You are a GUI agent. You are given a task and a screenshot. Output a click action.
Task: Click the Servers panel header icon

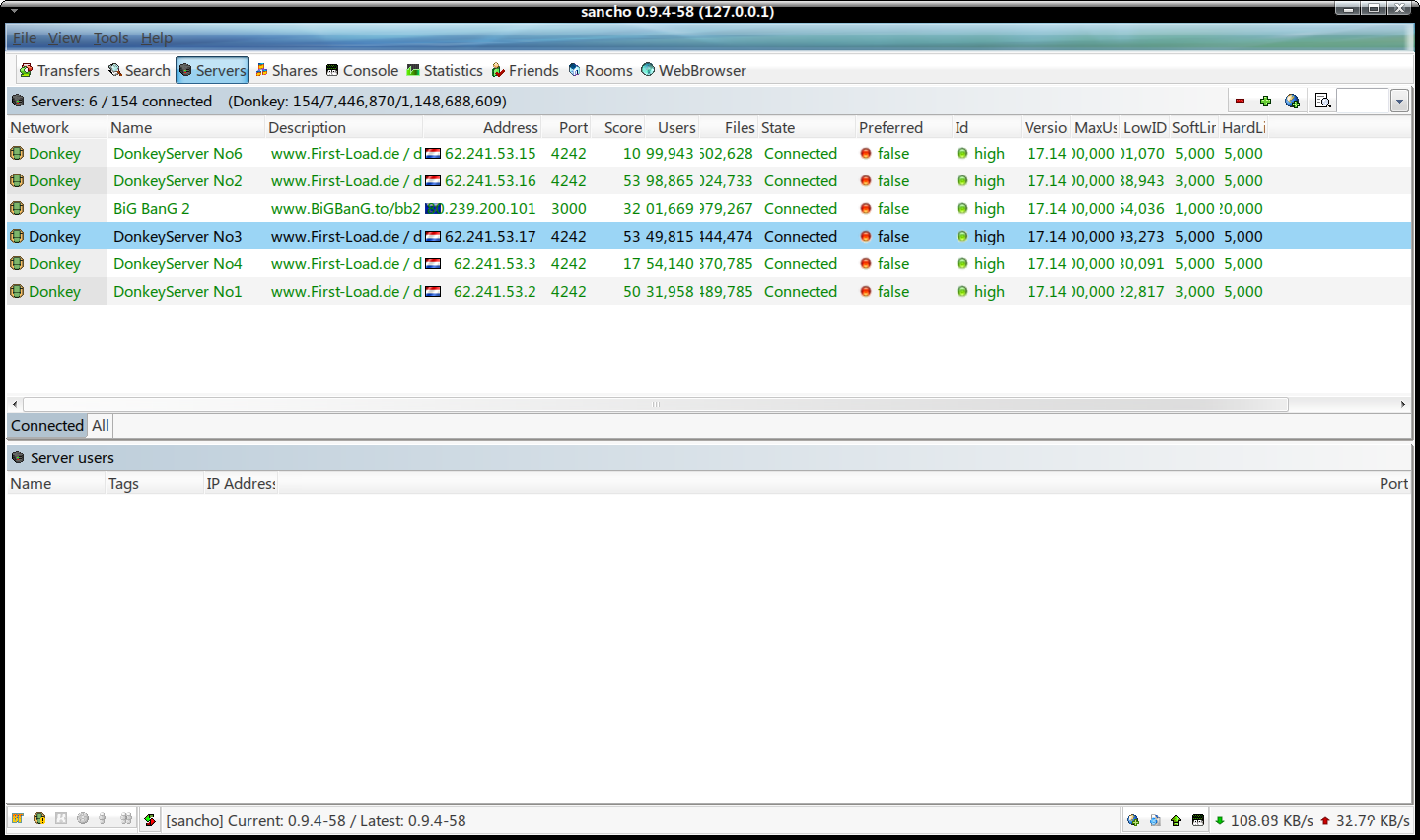pos(18,101)
